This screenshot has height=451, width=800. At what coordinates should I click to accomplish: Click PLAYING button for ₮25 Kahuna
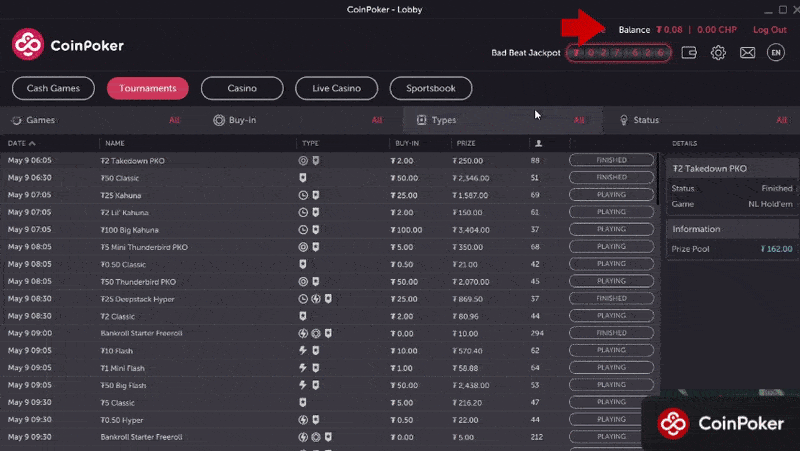pos(611,195)
